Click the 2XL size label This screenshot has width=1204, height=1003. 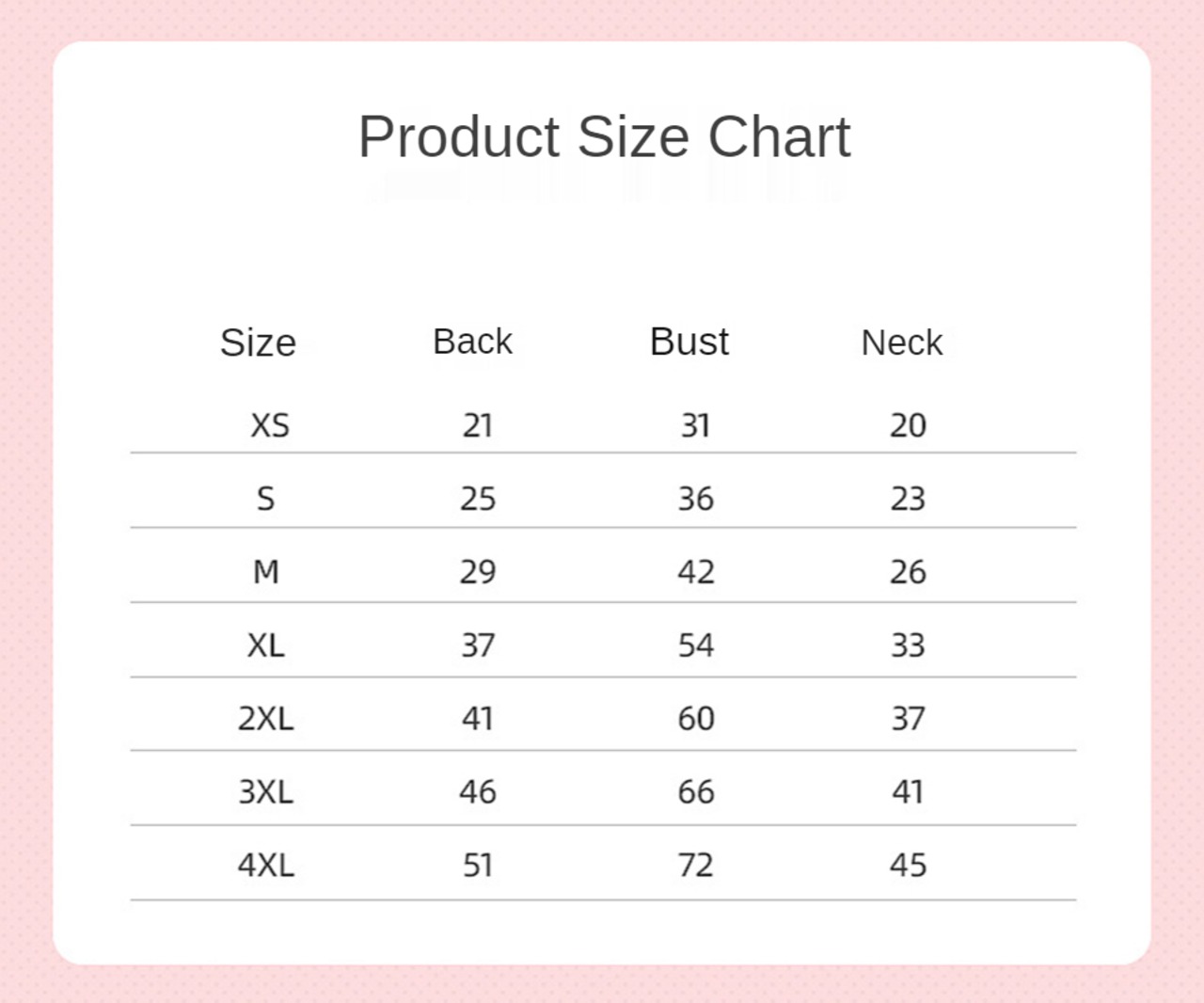(265, 719)
